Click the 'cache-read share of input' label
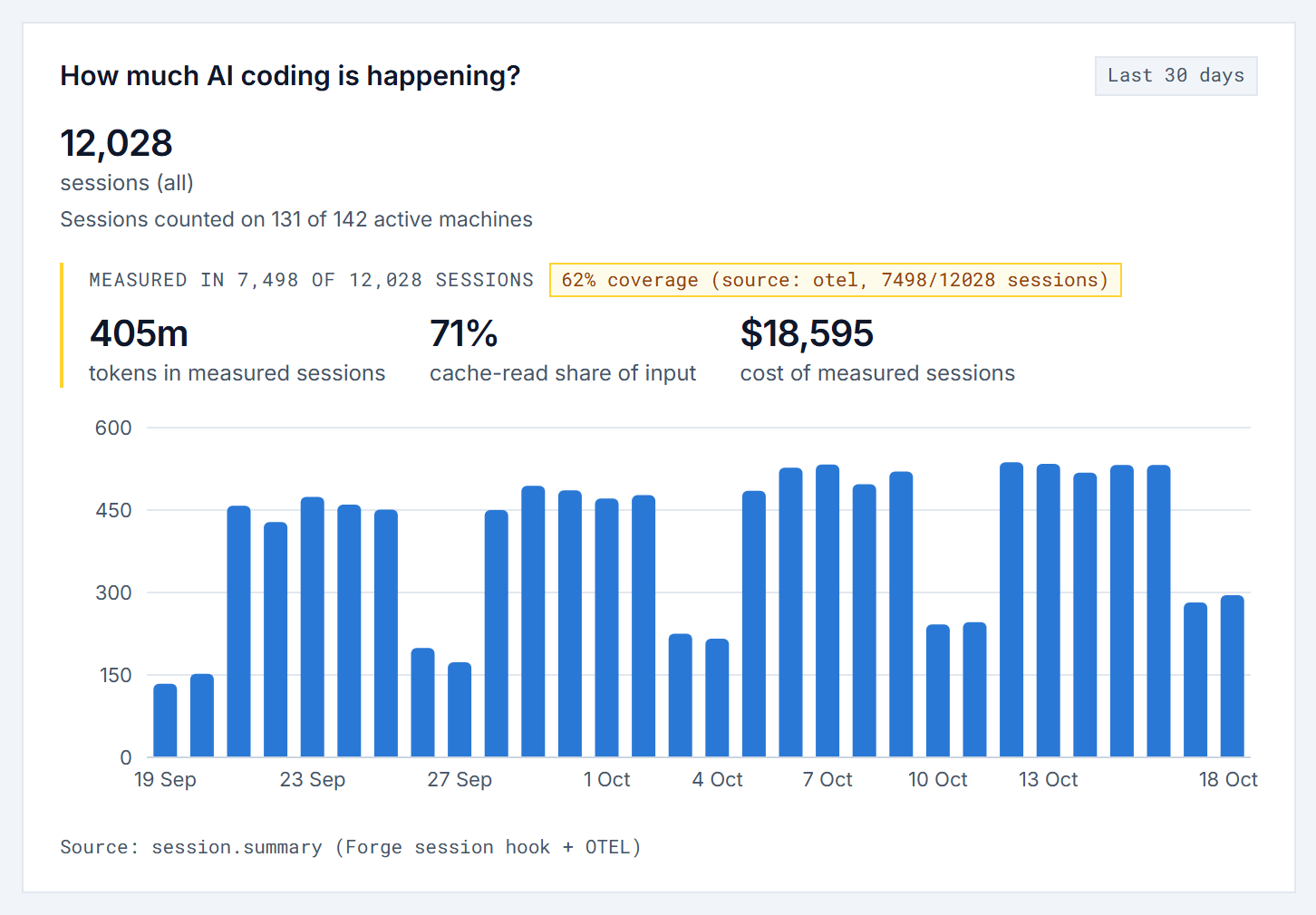Image resolution: width=1316 pixels, height=915 pixels. point(563,373)
